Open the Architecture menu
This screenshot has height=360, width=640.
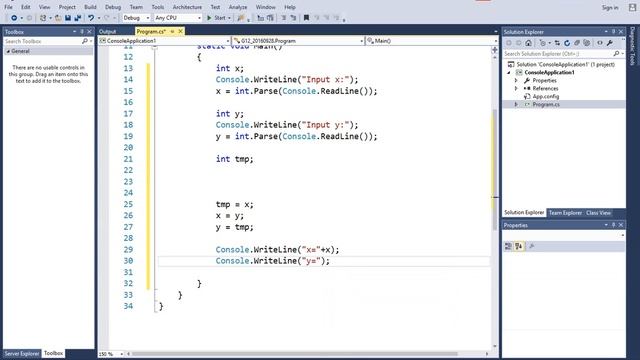[x=187, y=7]
